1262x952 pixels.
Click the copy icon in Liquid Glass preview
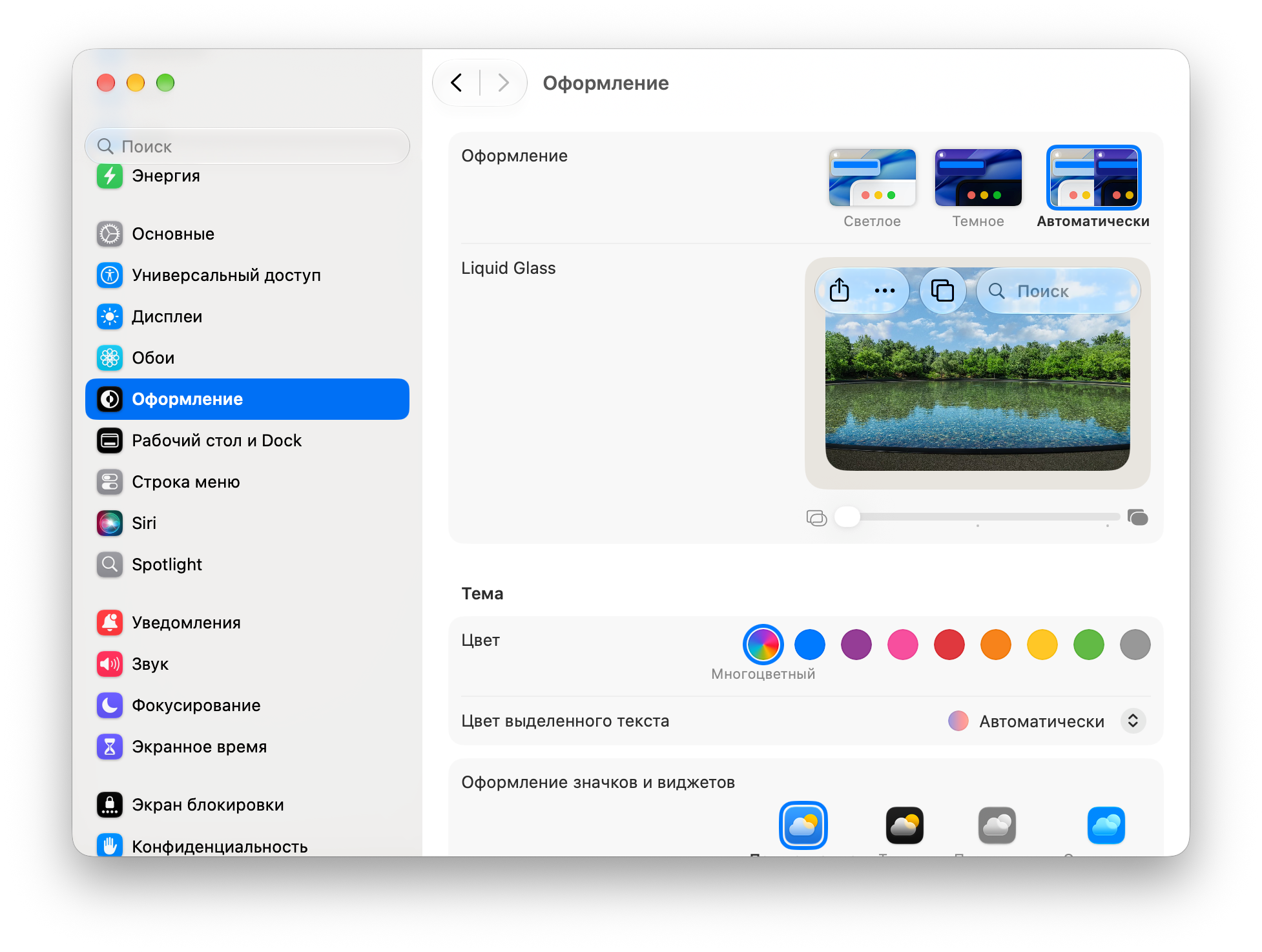(942, 291)
